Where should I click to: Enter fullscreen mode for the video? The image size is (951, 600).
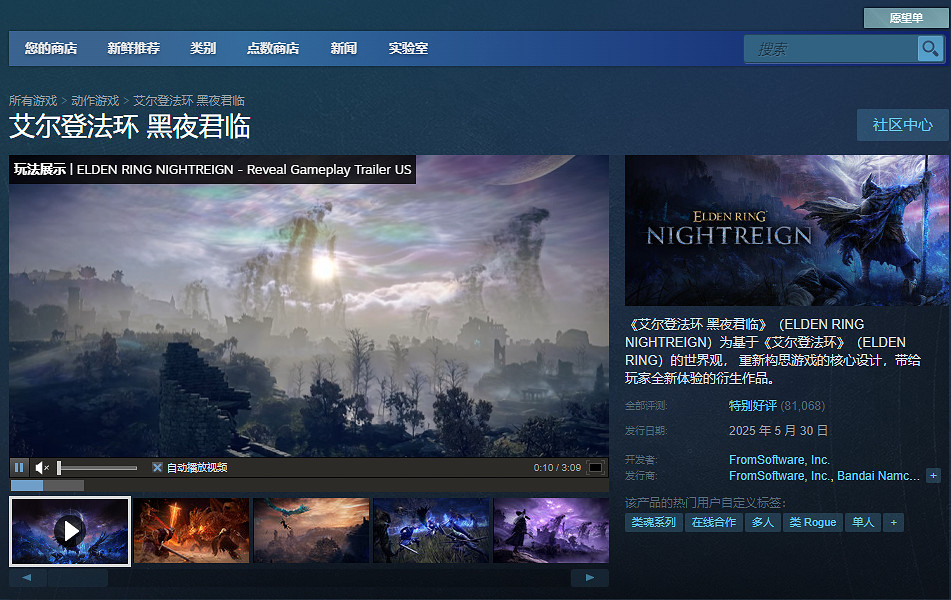click(x=597, y=466)
